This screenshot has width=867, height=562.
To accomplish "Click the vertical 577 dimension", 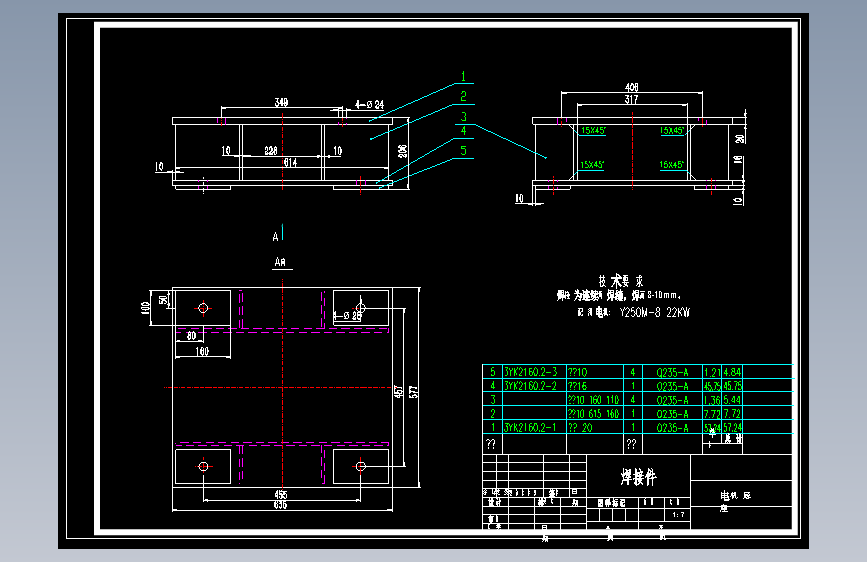I will [414, 392].
